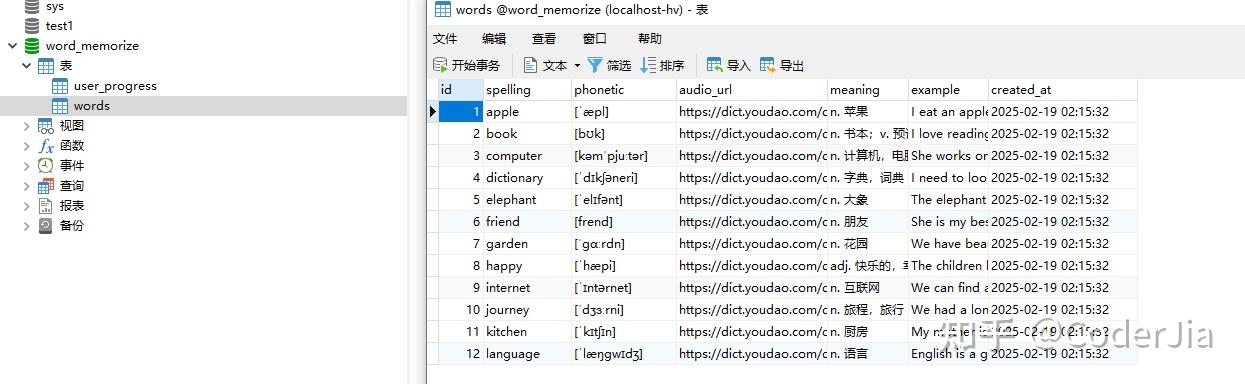Open the 帮助 menu
The width and height of the screenshot is (1245, 384).
tap(650, 39)
